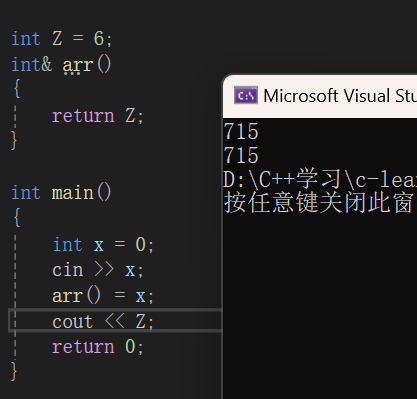Click the line 'arr() = x;'
This screenshot has width=417, height=399.
tap(103, 296)
